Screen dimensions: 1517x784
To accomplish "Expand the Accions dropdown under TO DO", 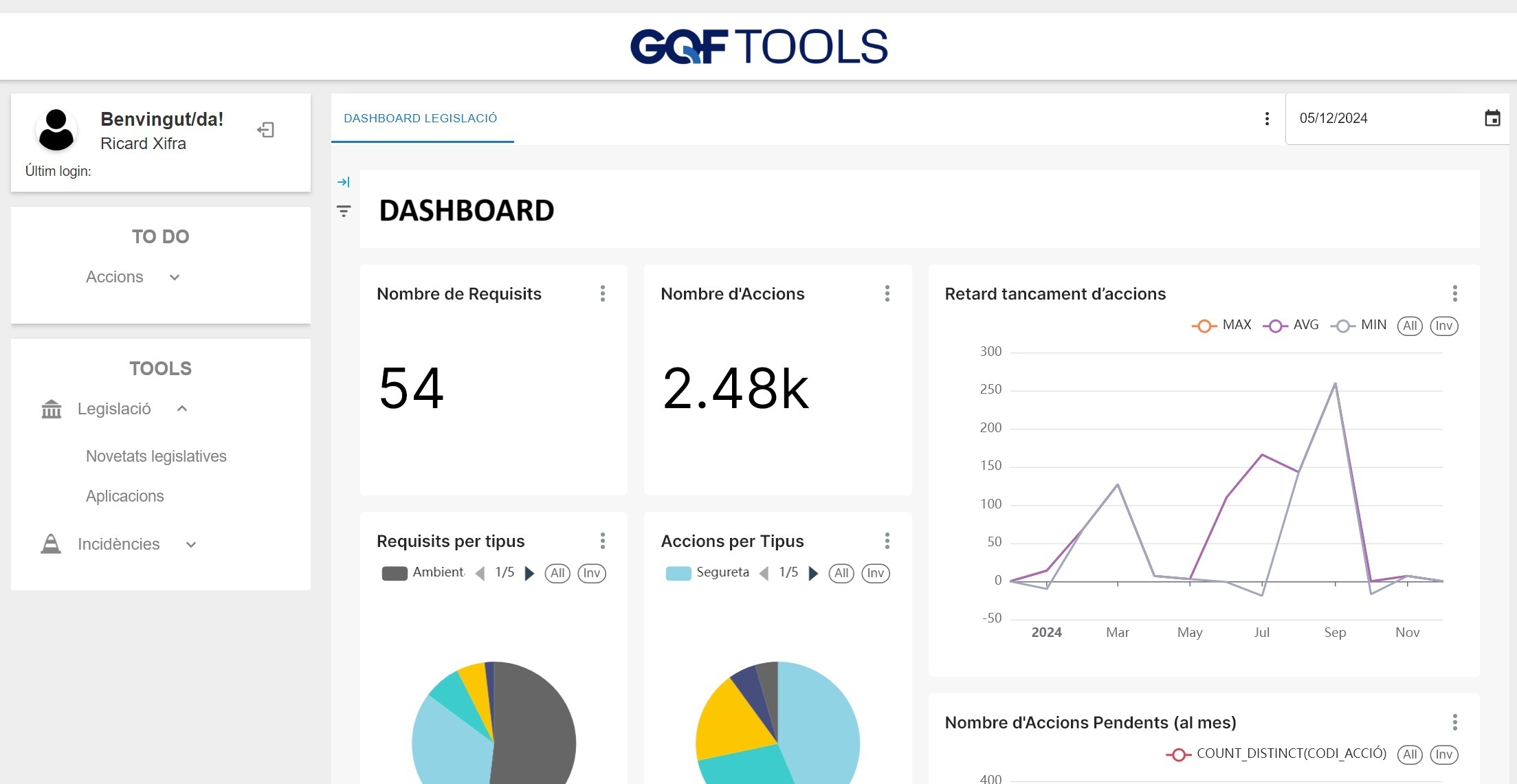I will coord(175,278).
